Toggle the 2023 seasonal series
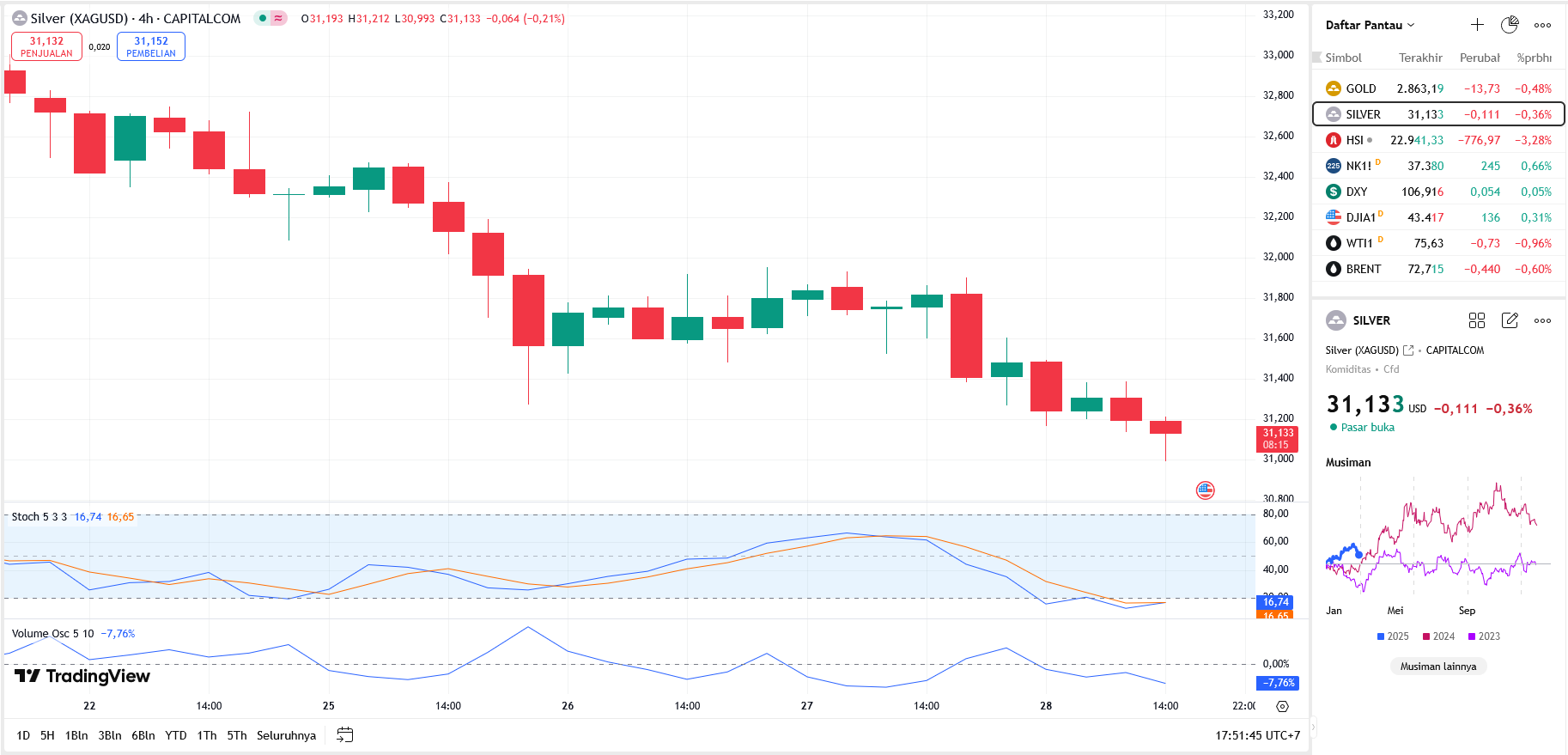This screenshot has width=1568, height=755. click(1484, 636)
